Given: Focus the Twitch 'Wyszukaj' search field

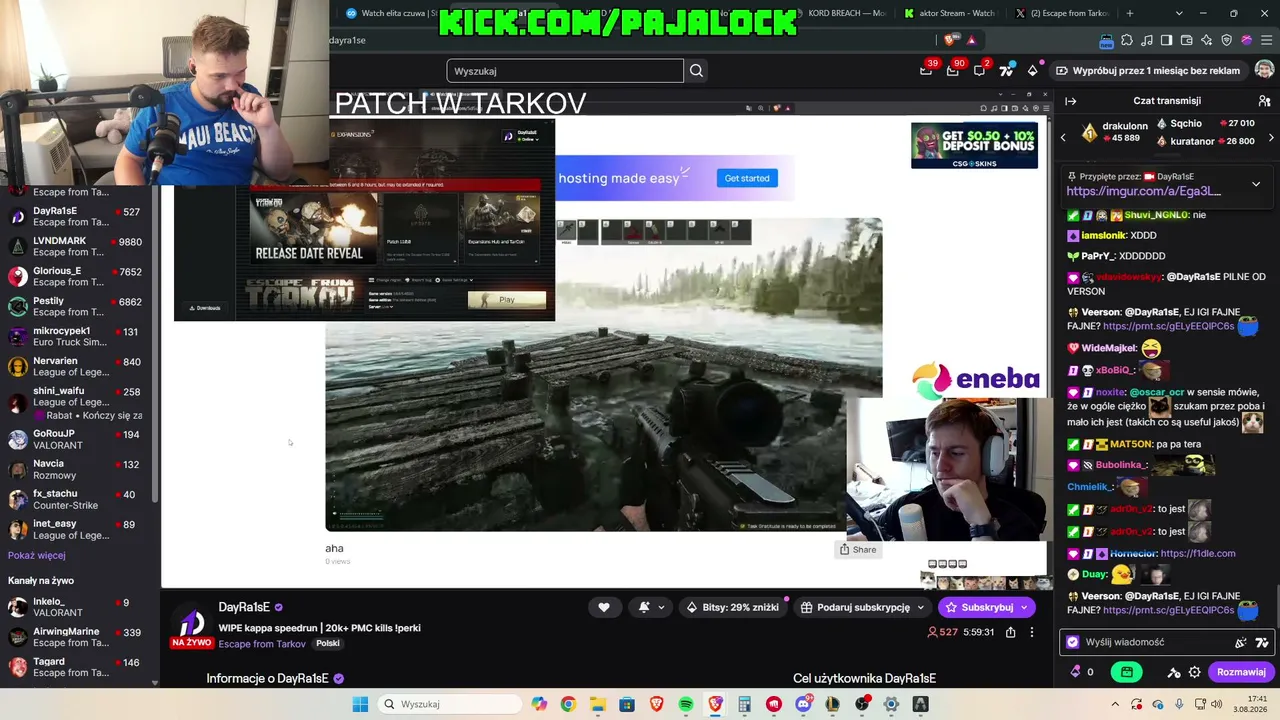Looking at the screenshot, I should [565, 71].
